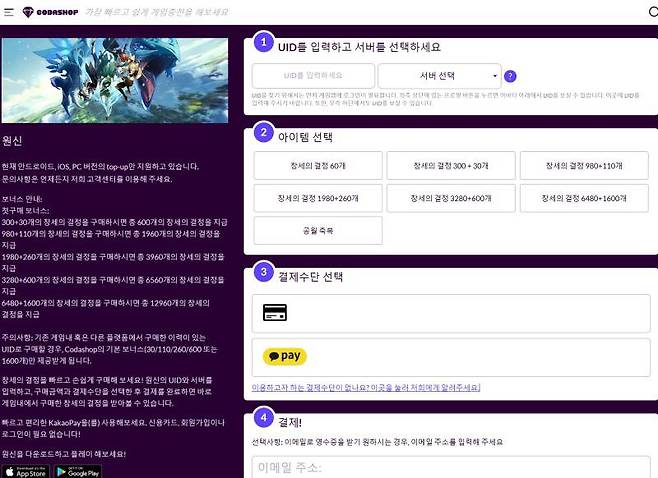Viewport: 658px width, 478px height.
Task: Click the 원신 game title text
Action: pos(12,141)
